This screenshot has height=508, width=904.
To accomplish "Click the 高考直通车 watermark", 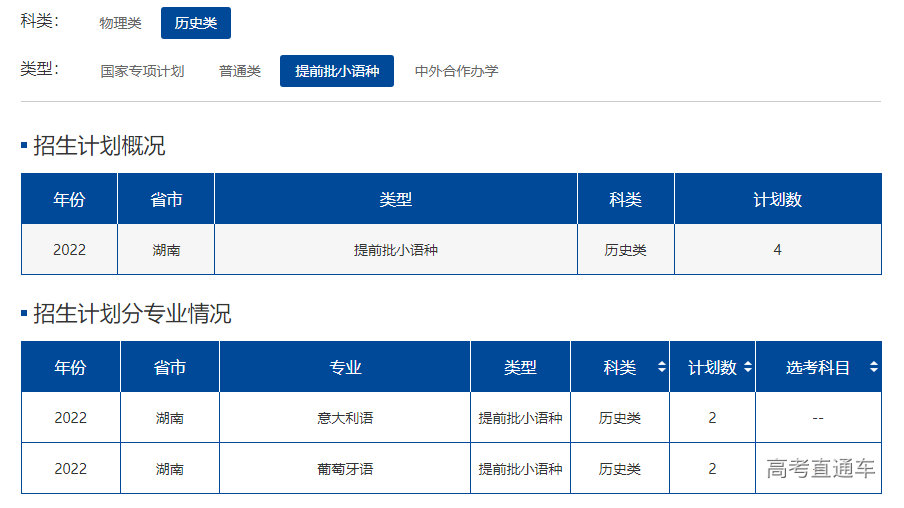I will (x=820, y=469).
